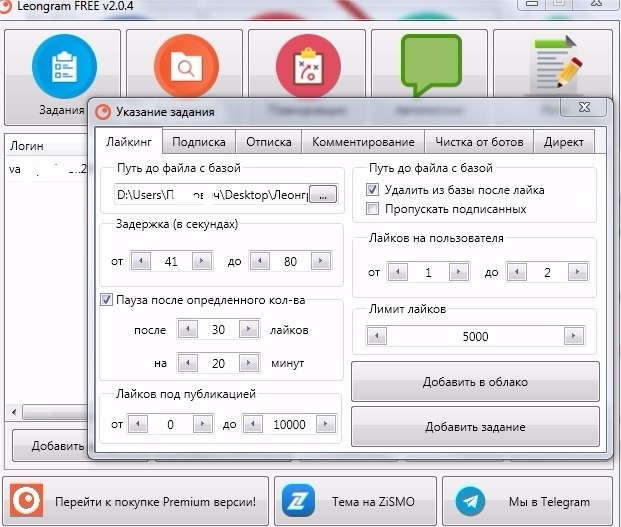Increase the 20 minutes pause value
Screen dimensions: 621x527
pos(249,363)
